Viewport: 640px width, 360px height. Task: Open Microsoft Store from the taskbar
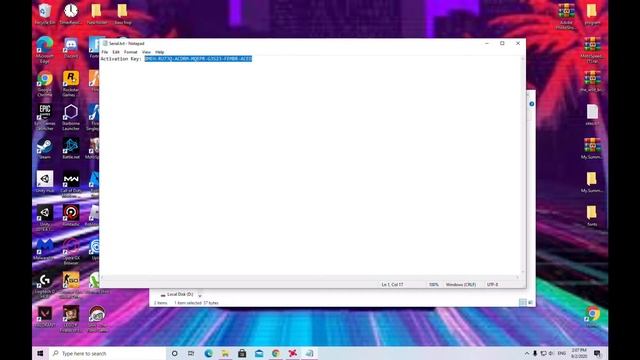point(242,353)
